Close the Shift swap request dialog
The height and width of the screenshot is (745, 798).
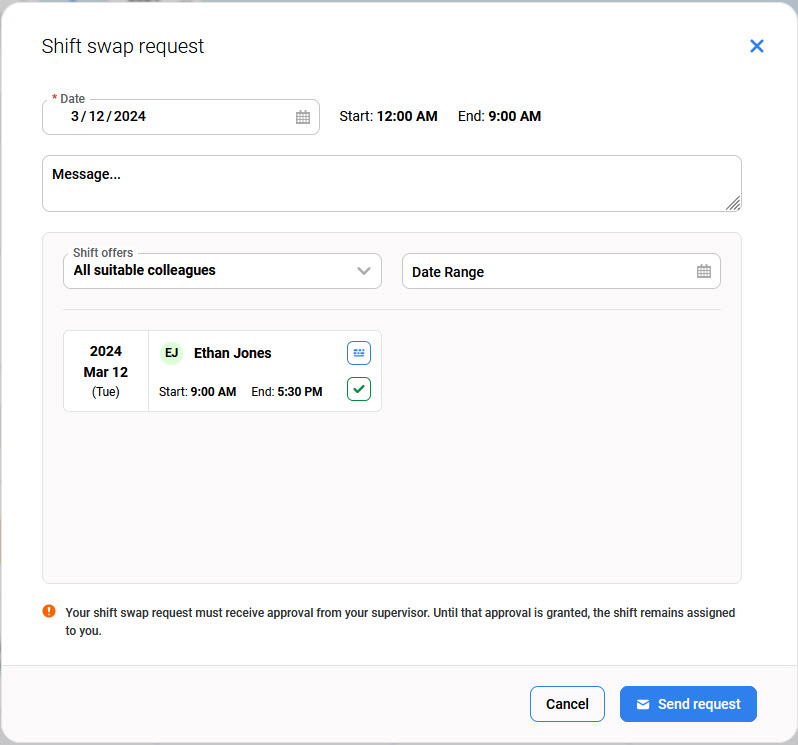pyautogui.click(x=756, y=46)
